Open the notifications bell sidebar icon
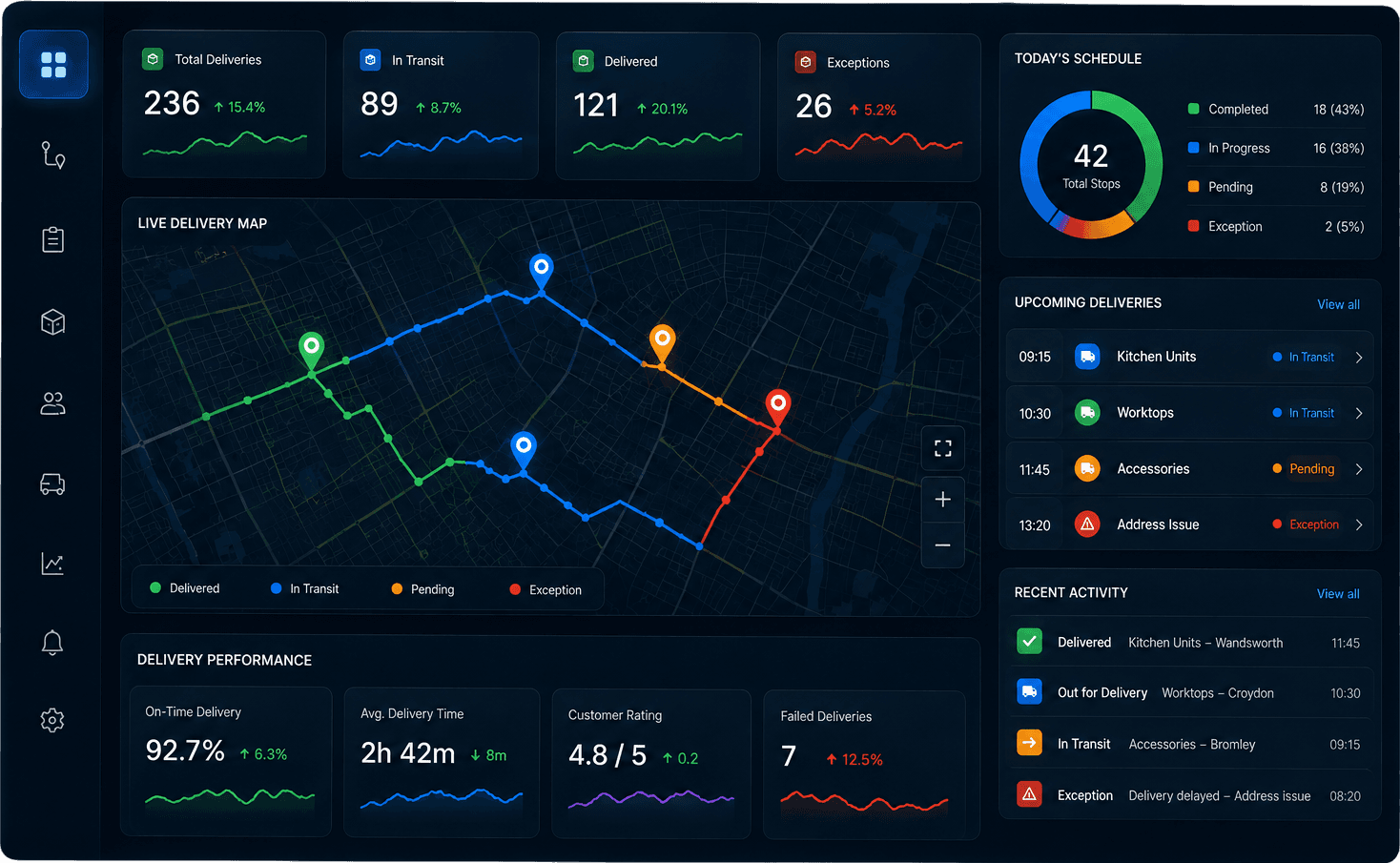Image resolution: width=1400 pixels, height=863 pixels. tap(53, 643)
